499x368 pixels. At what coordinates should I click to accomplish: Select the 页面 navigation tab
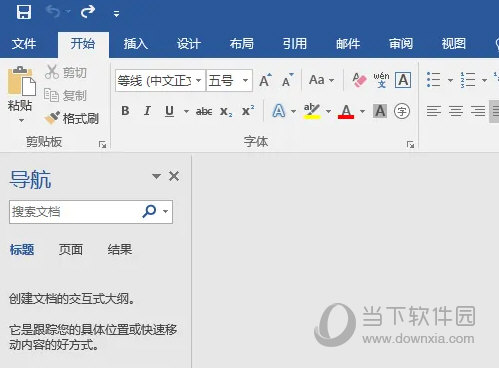click(71, 249)
